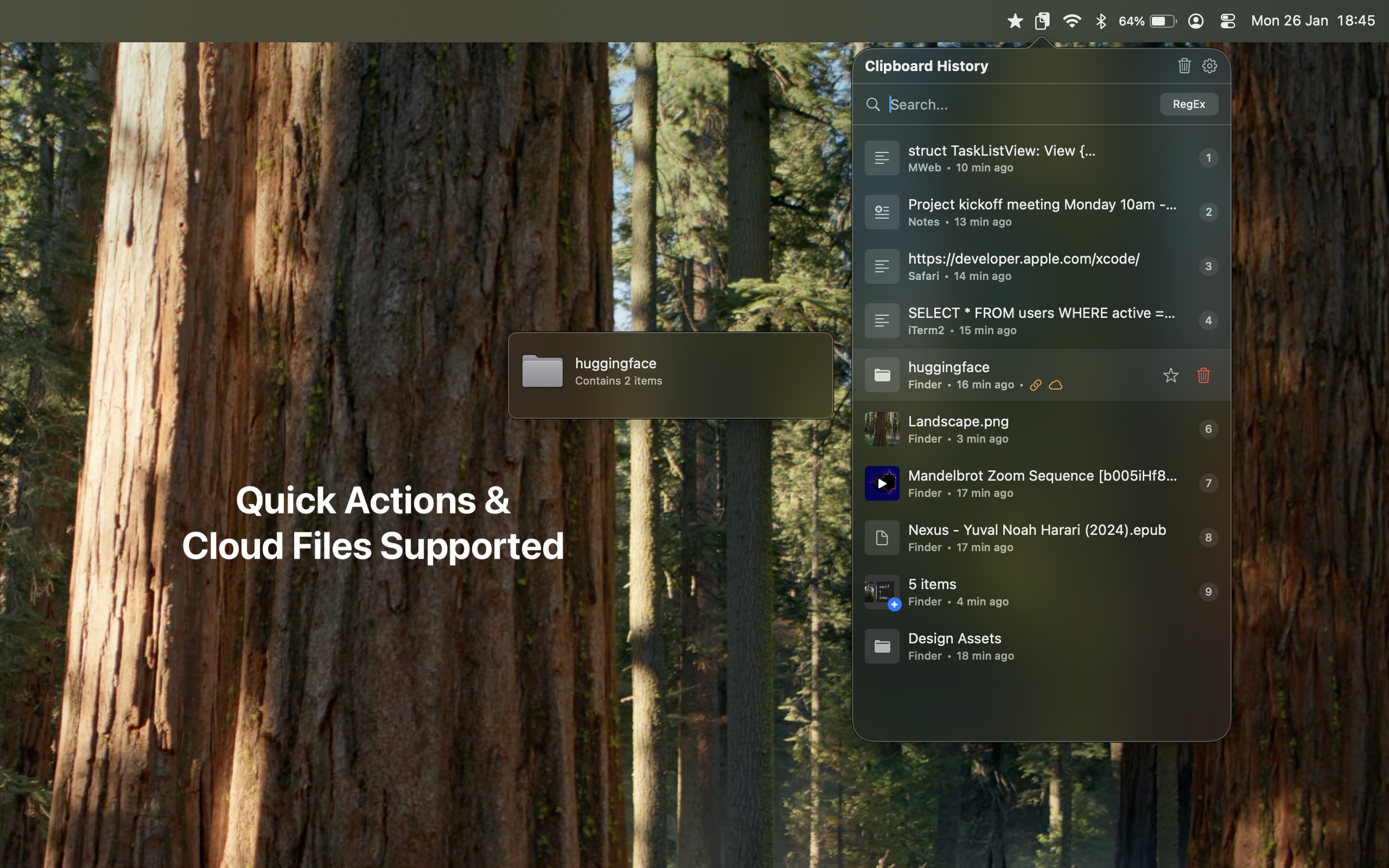Image resolution: width=1389 pixels, height=868 pixels.
Task: Click the Wi-Fi icon in the menu bar
Action: (1071, 21)
